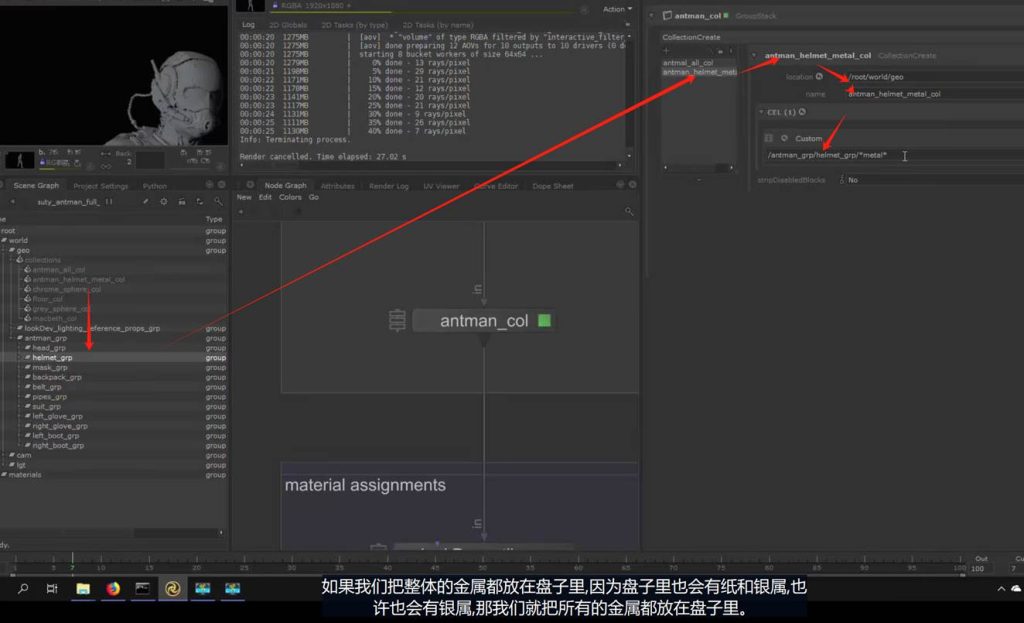
Task: Select the mask_grp scene graph item
Action: [50, 367]
